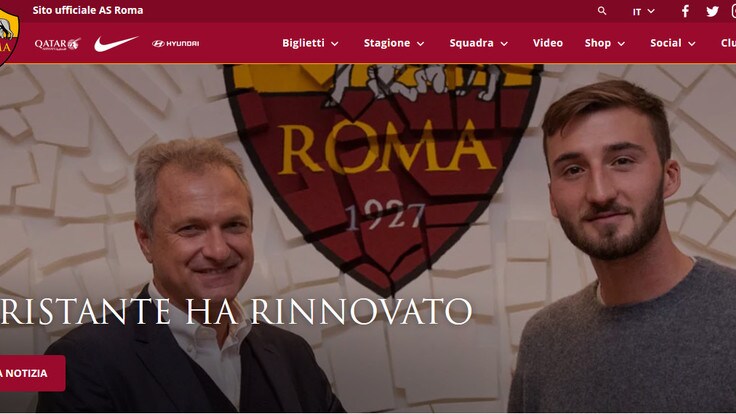Image resolution: width=736 pixels, height=414 pixels.
Task: Expand the Biglietti menu
Action: click(310, 43)
